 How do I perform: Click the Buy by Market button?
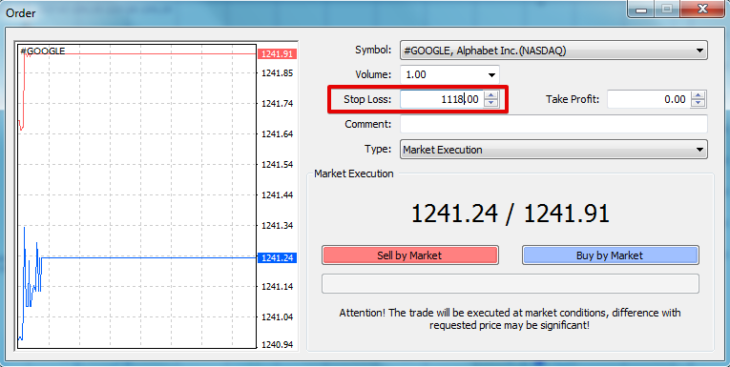point(610,255)
